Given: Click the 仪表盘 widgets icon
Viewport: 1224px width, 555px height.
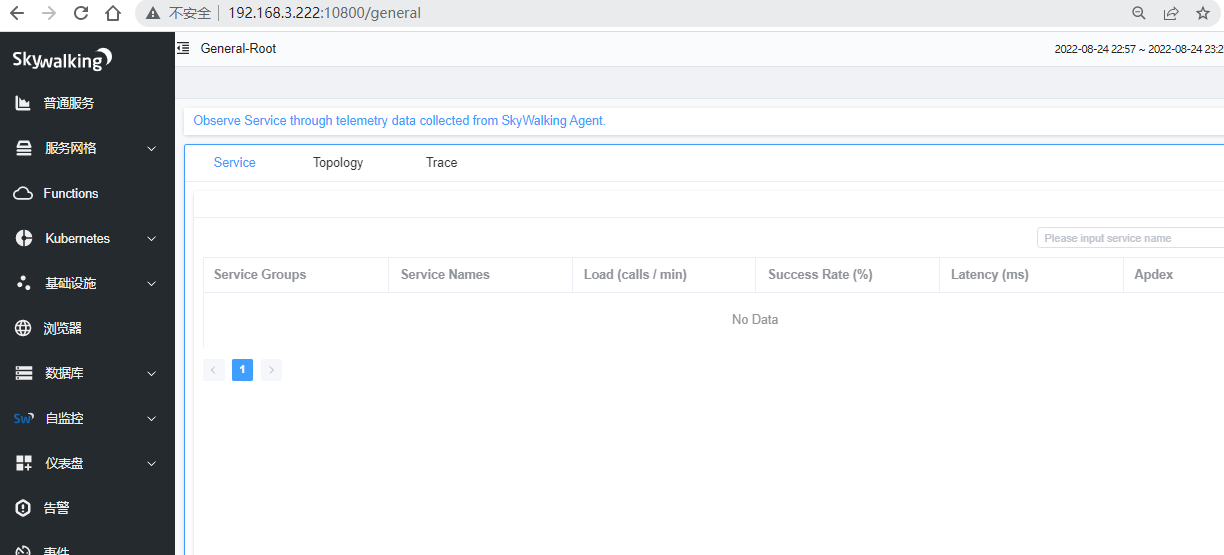Looking at the screenshot, I should coord(24,463).
